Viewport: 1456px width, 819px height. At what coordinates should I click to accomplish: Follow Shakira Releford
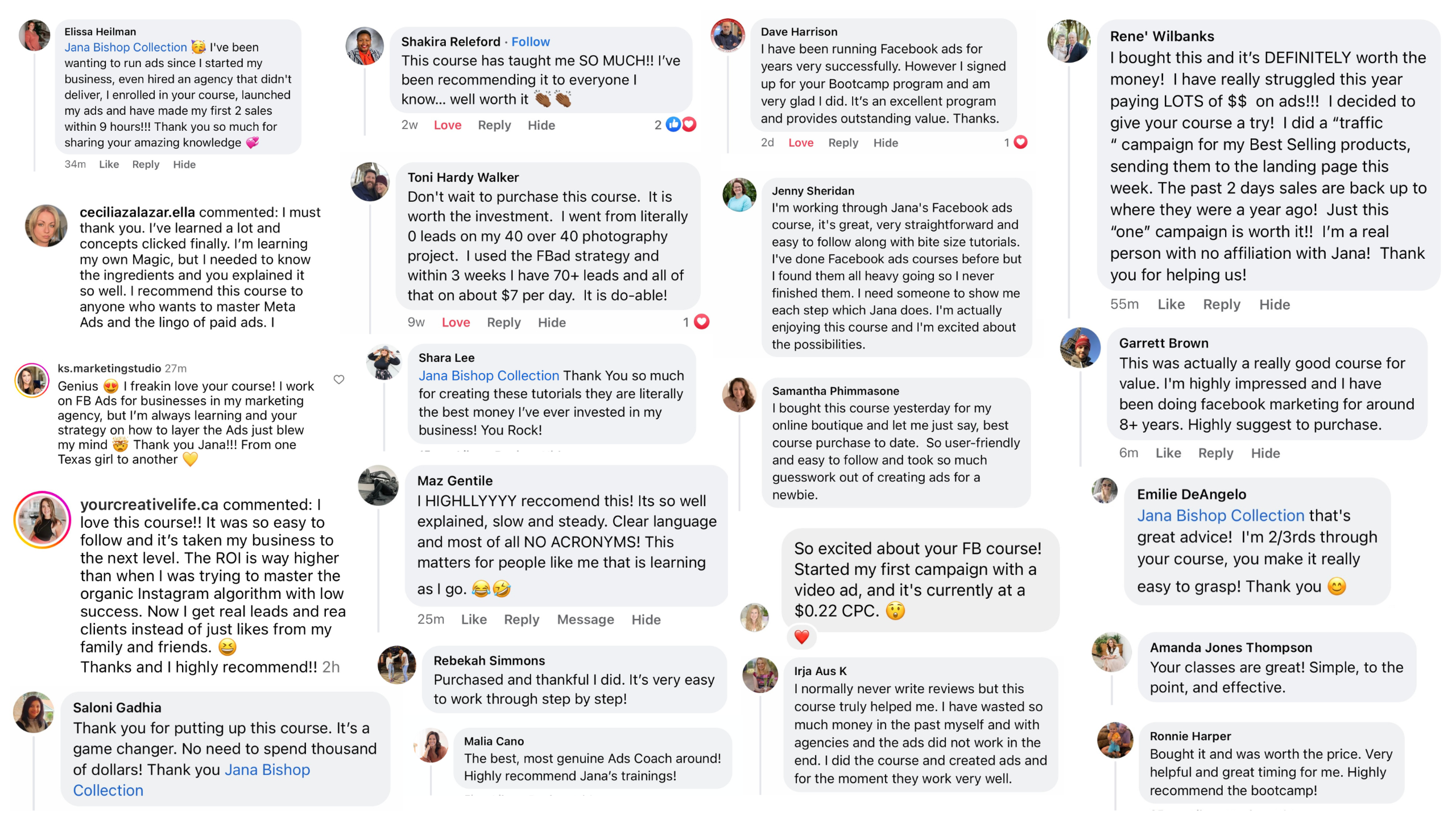(530, 42)
